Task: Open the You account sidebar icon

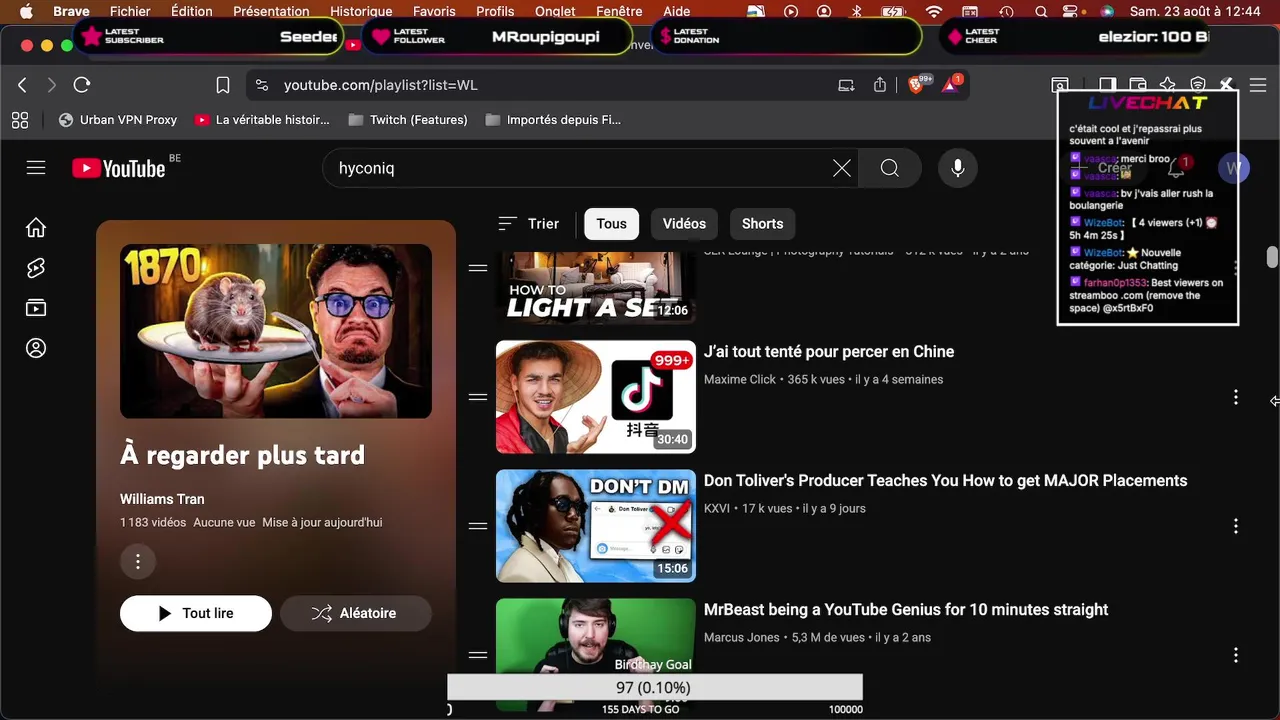Action: pos(36,348)
